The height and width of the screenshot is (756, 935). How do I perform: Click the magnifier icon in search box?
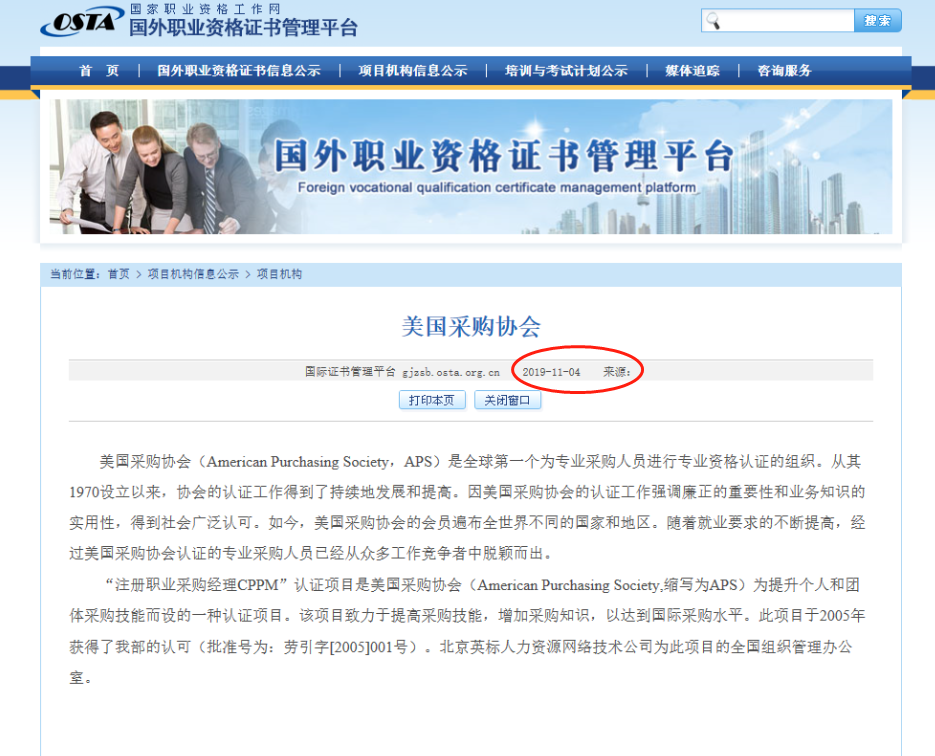point(713,21)
